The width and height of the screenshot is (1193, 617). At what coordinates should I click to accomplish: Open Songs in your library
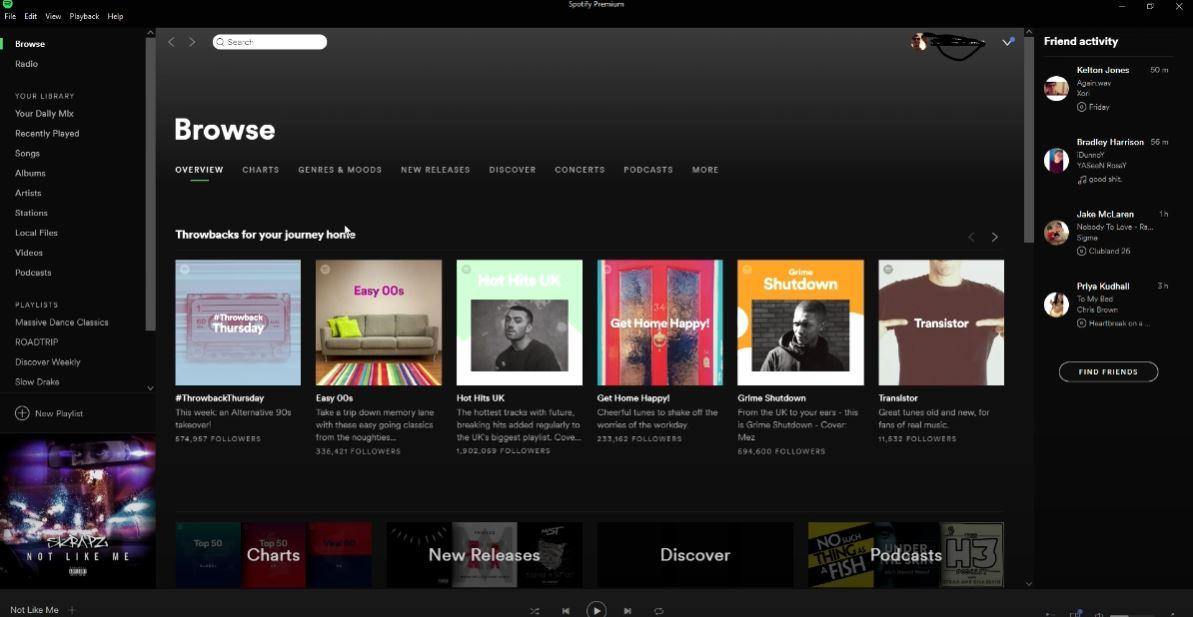(x=27, y=153)
